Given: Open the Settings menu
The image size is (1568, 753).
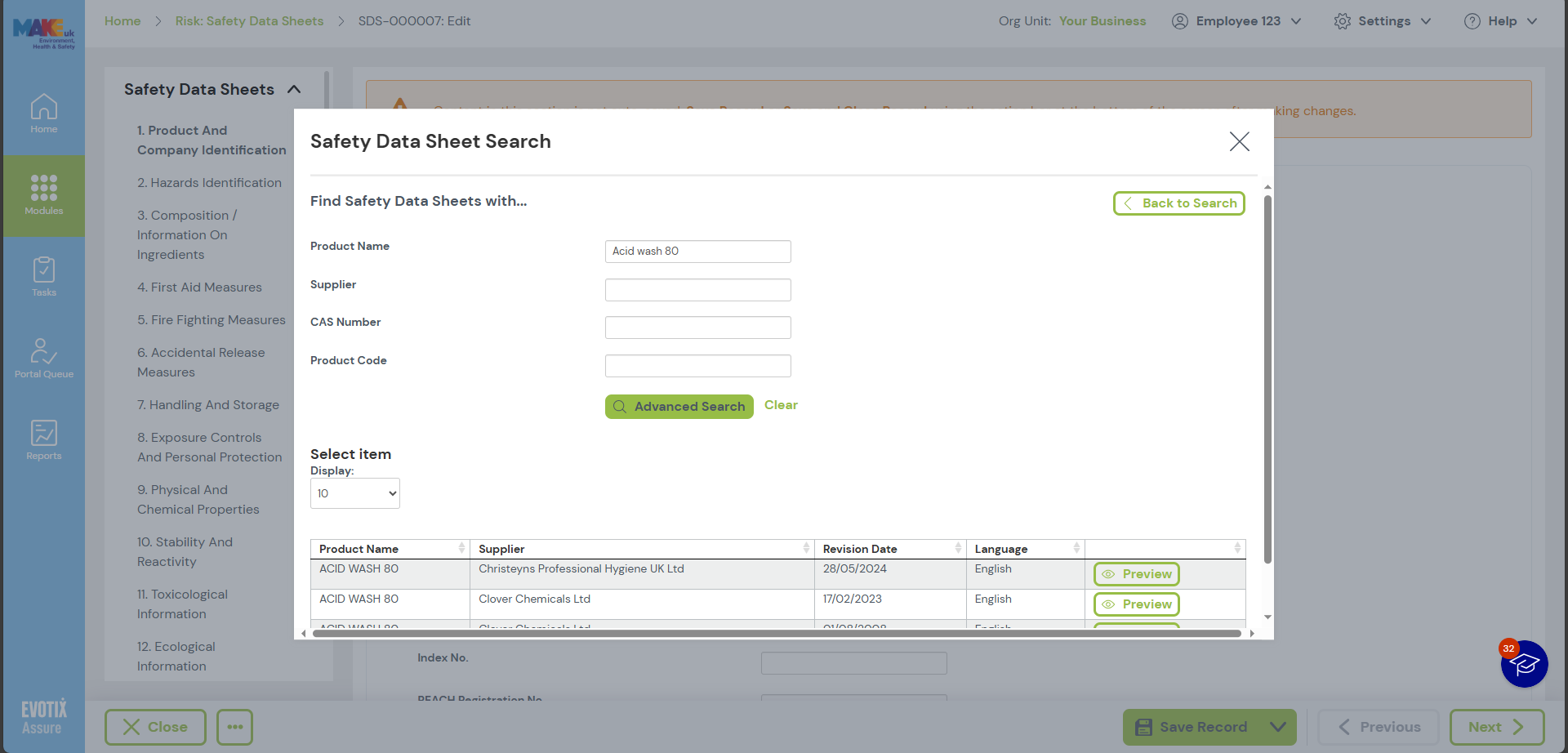Looking at the screenshot, I should 1383,21.
